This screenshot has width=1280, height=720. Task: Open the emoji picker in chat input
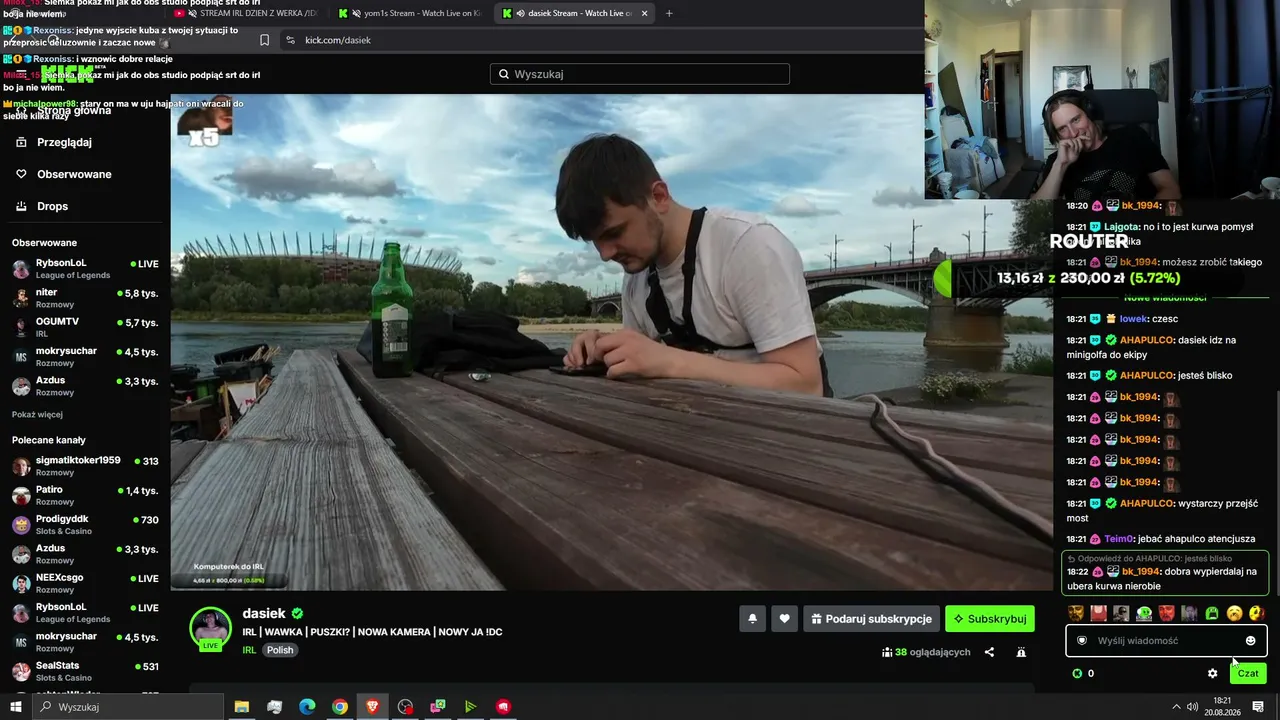click(1250, 641)
